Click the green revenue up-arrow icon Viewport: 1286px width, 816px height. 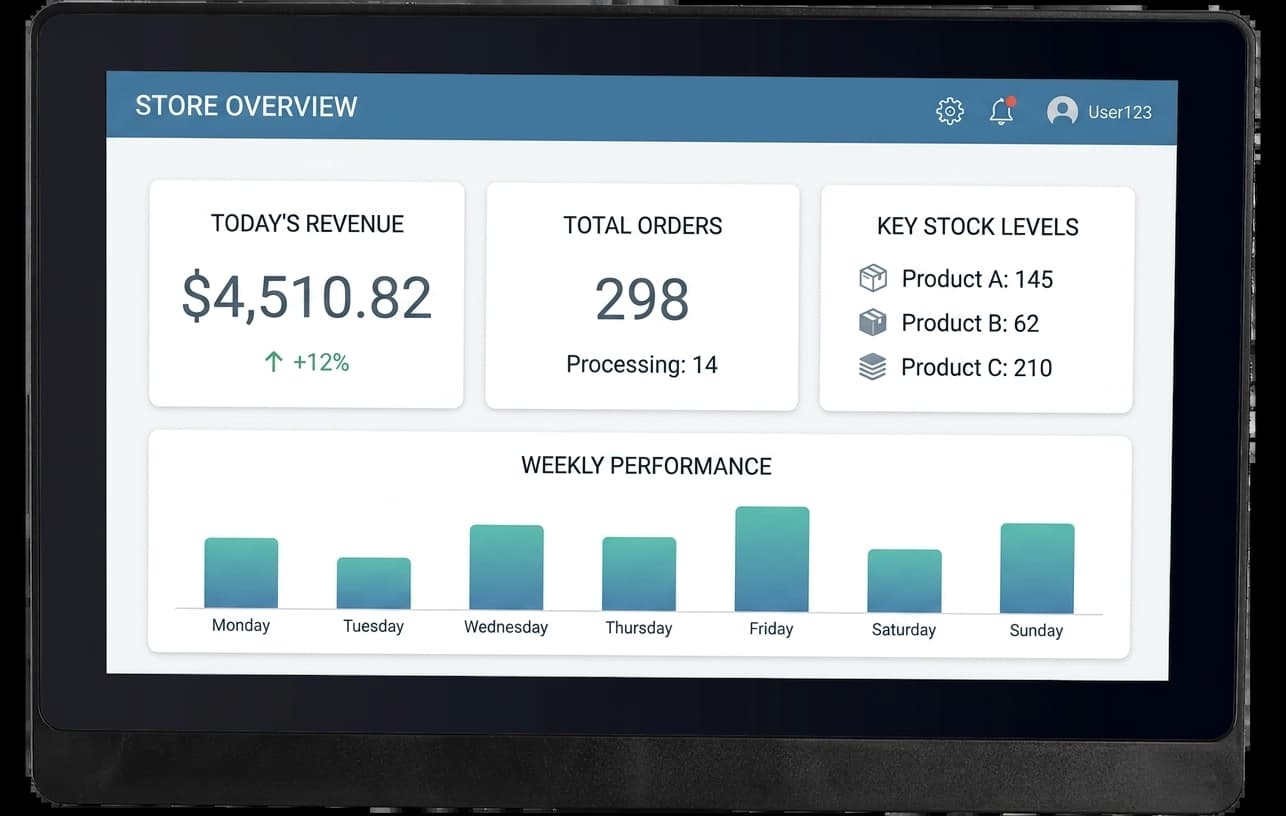pos(274,362)
